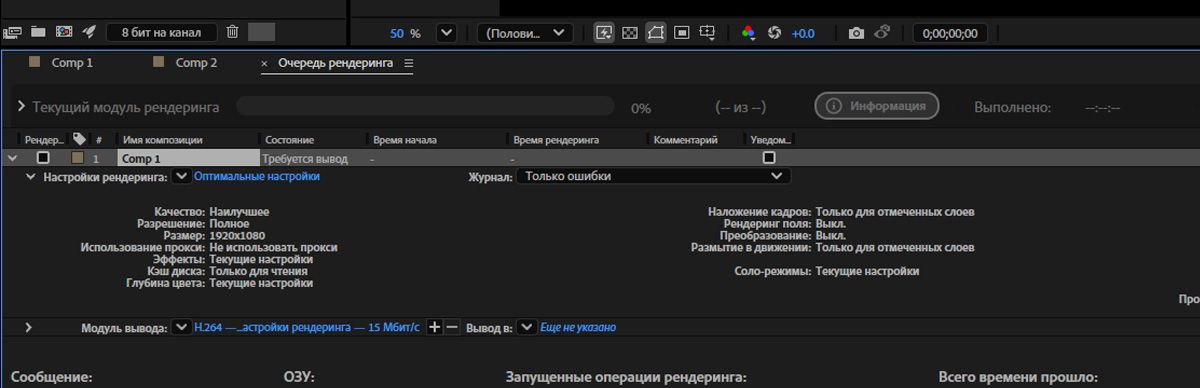This screenshot has height=388, width=1200.
Task: Collapse the Comp 1 render item
Action: pos(12,158)
